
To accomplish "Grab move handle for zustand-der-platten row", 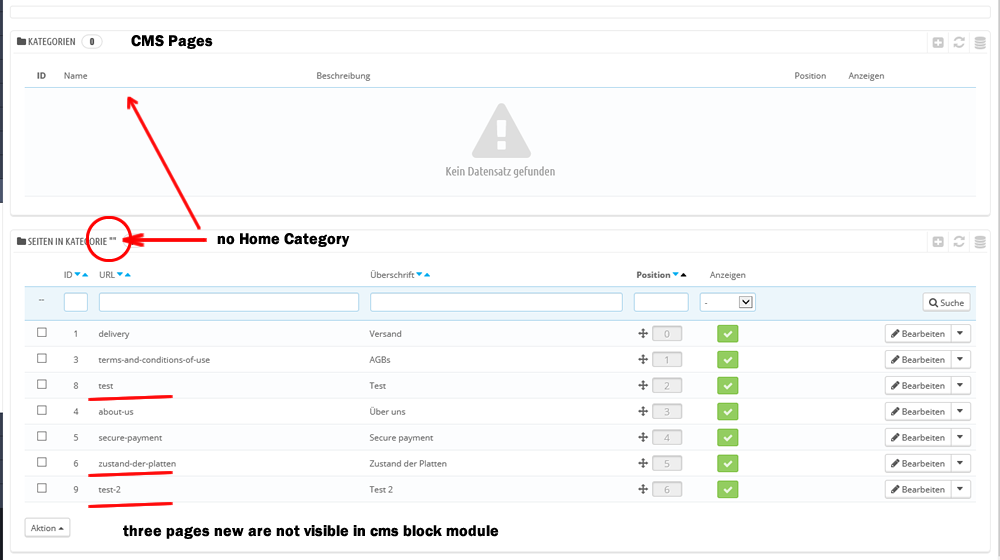I will point(643,463).
